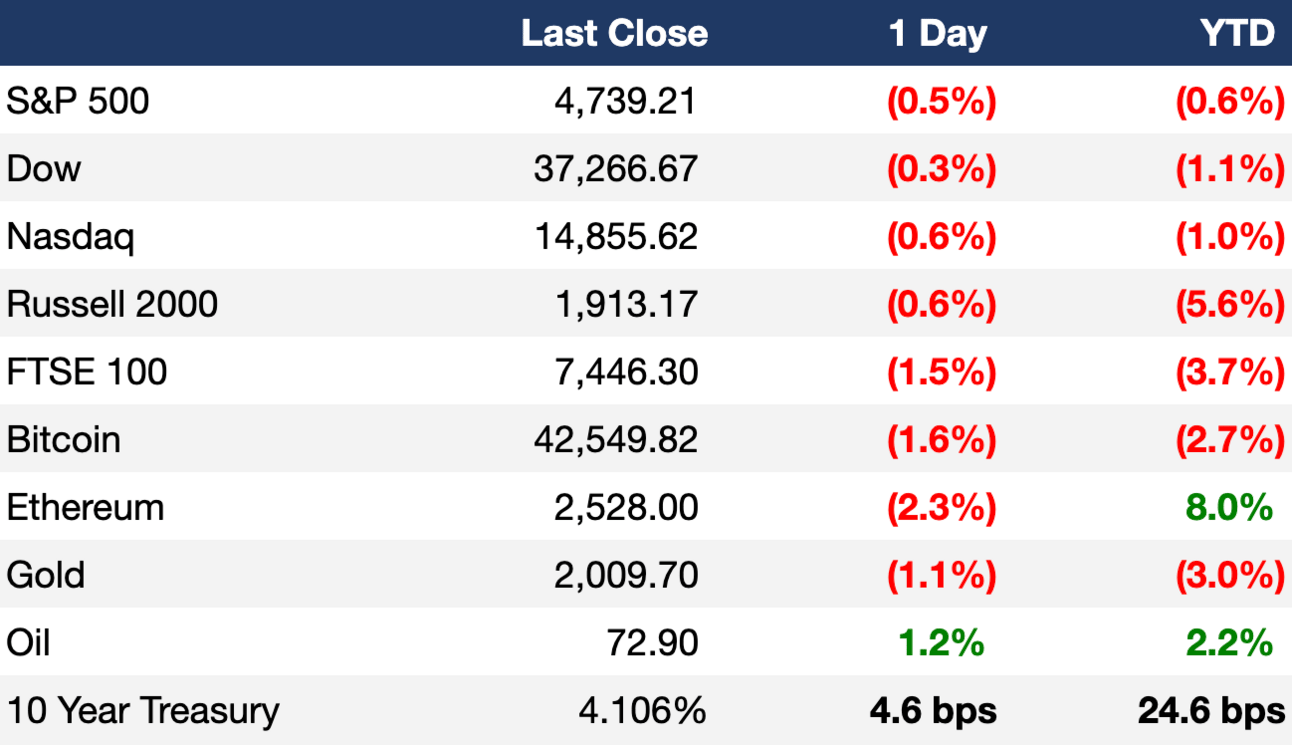Click the 24.6 bps YTD Treasury value

(1211, 711)
